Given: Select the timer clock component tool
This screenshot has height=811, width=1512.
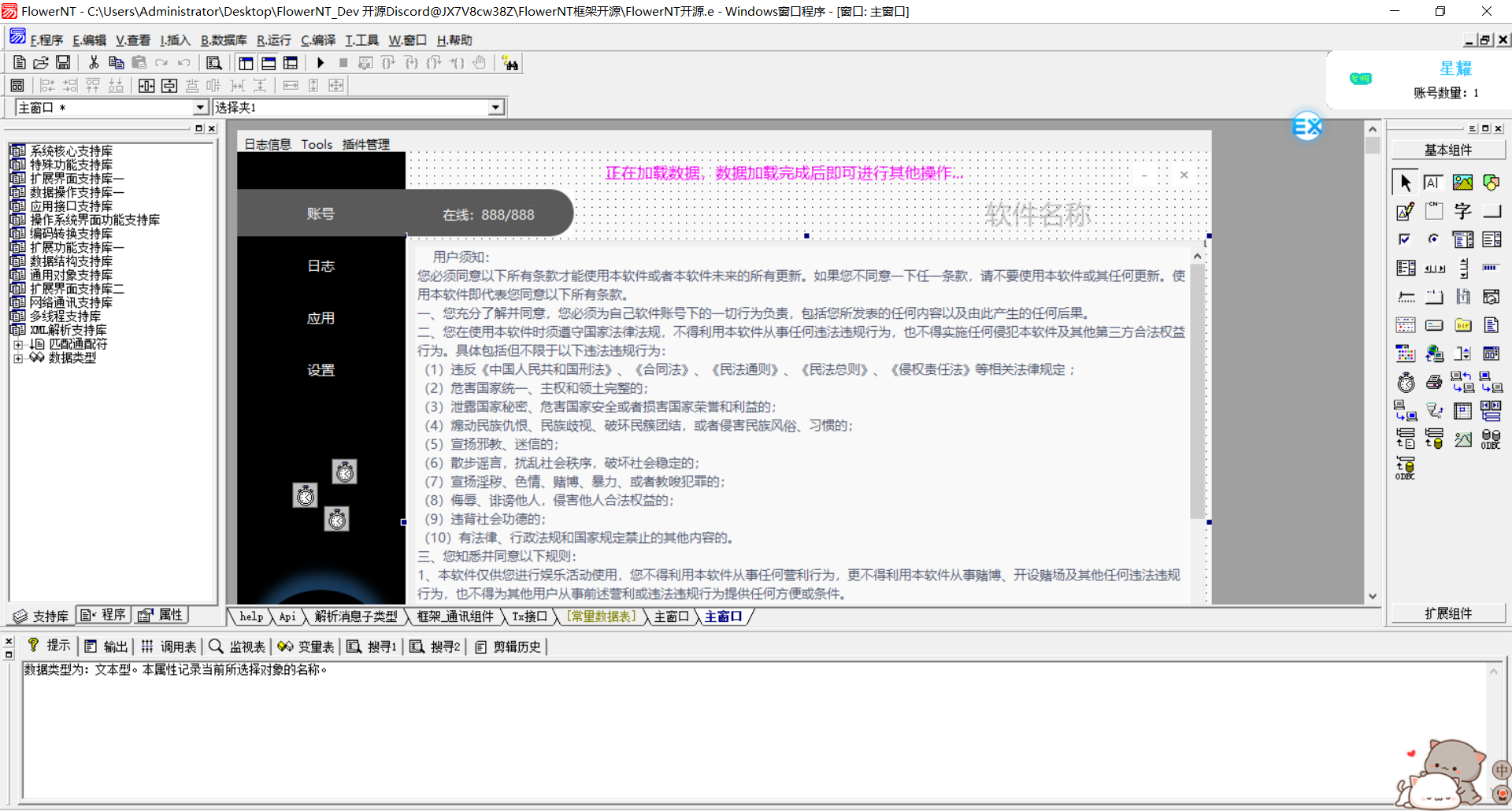Looking at the screenshot, I should point(1406,383).
